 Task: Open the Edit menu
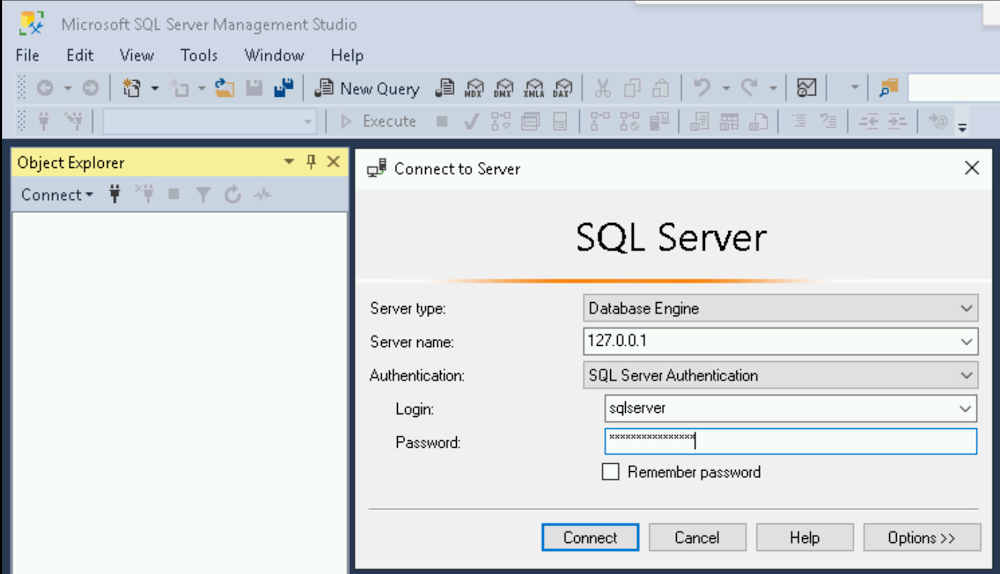(80, 55)
